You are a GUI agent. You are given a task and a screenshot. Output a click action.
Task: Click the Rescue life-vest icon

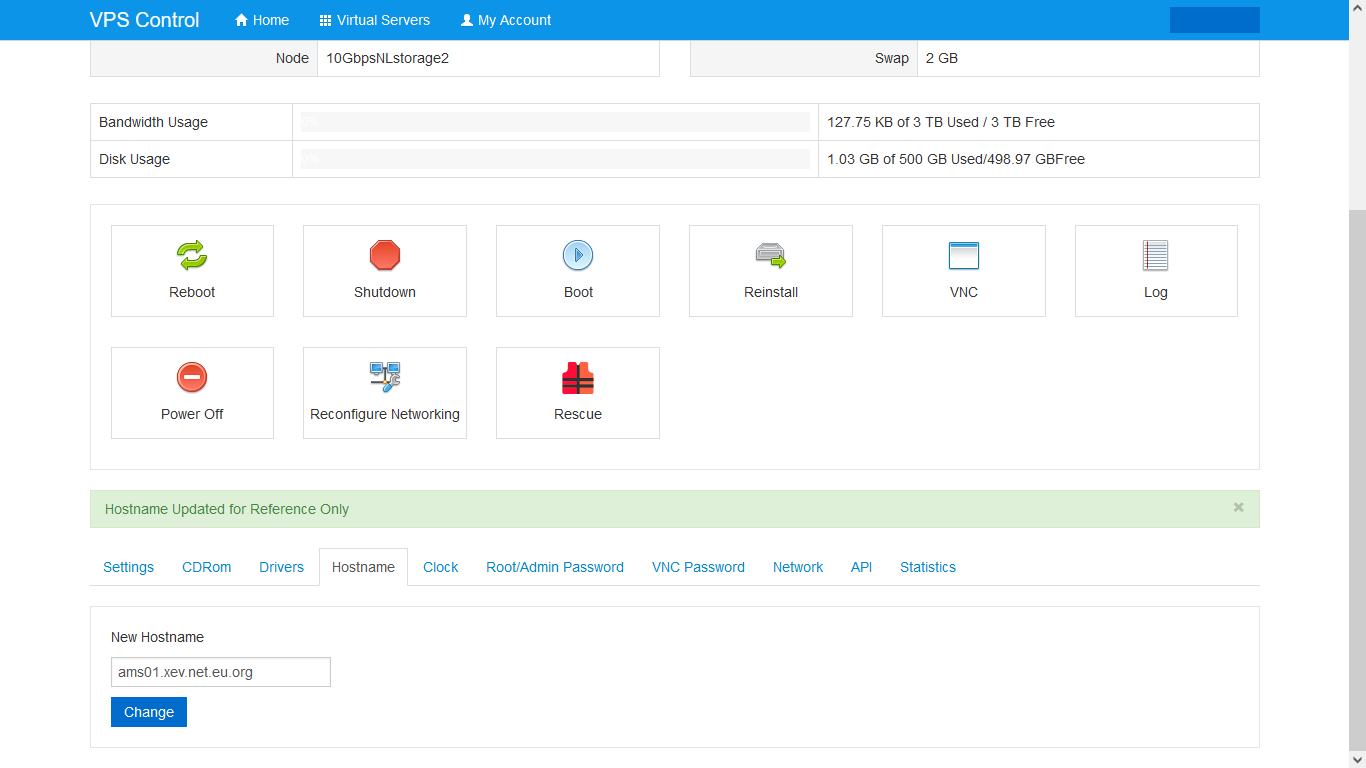[x=578, y=378]
